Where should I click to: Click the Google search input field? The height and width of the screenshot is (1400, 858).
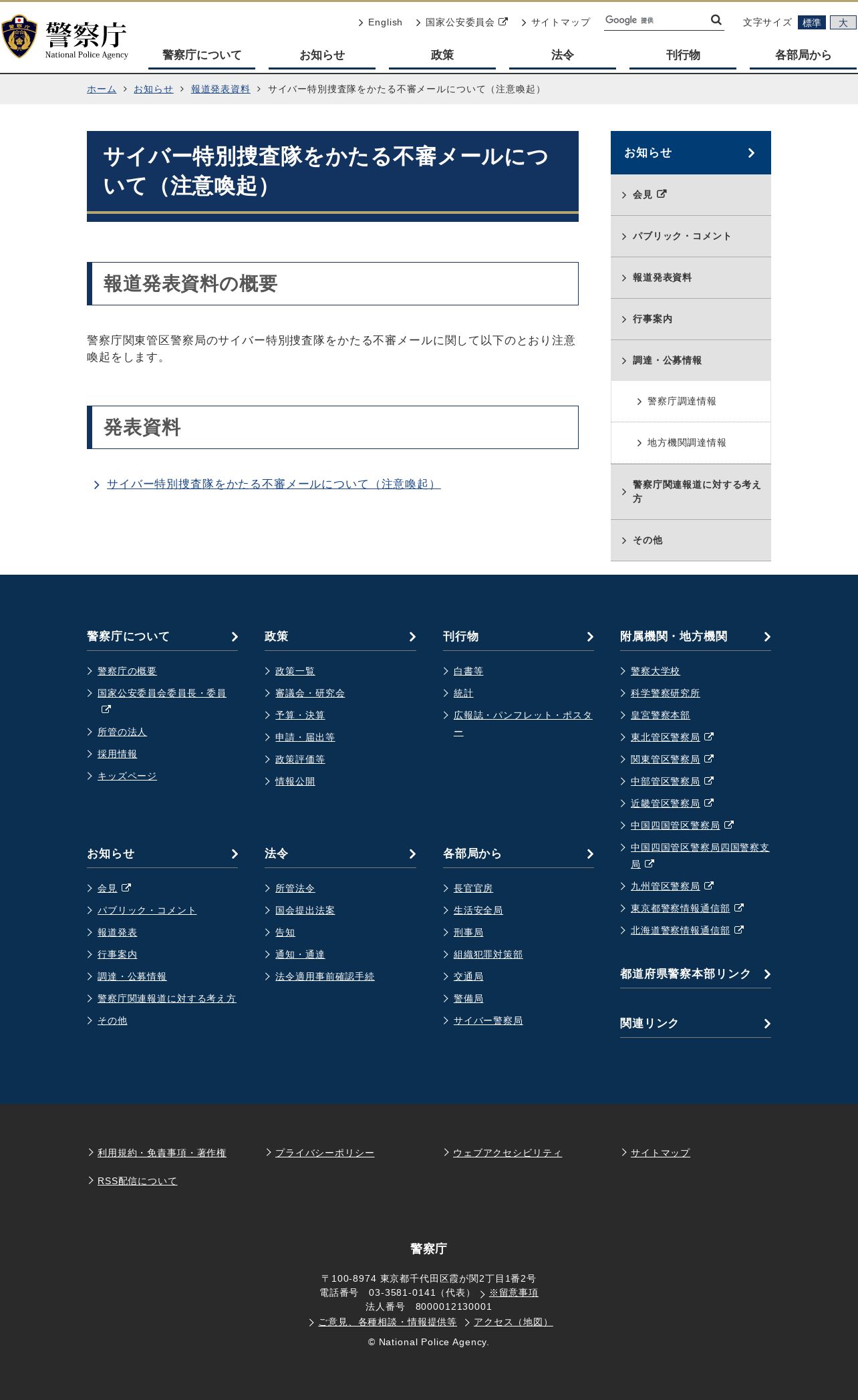tap(656, 21)
